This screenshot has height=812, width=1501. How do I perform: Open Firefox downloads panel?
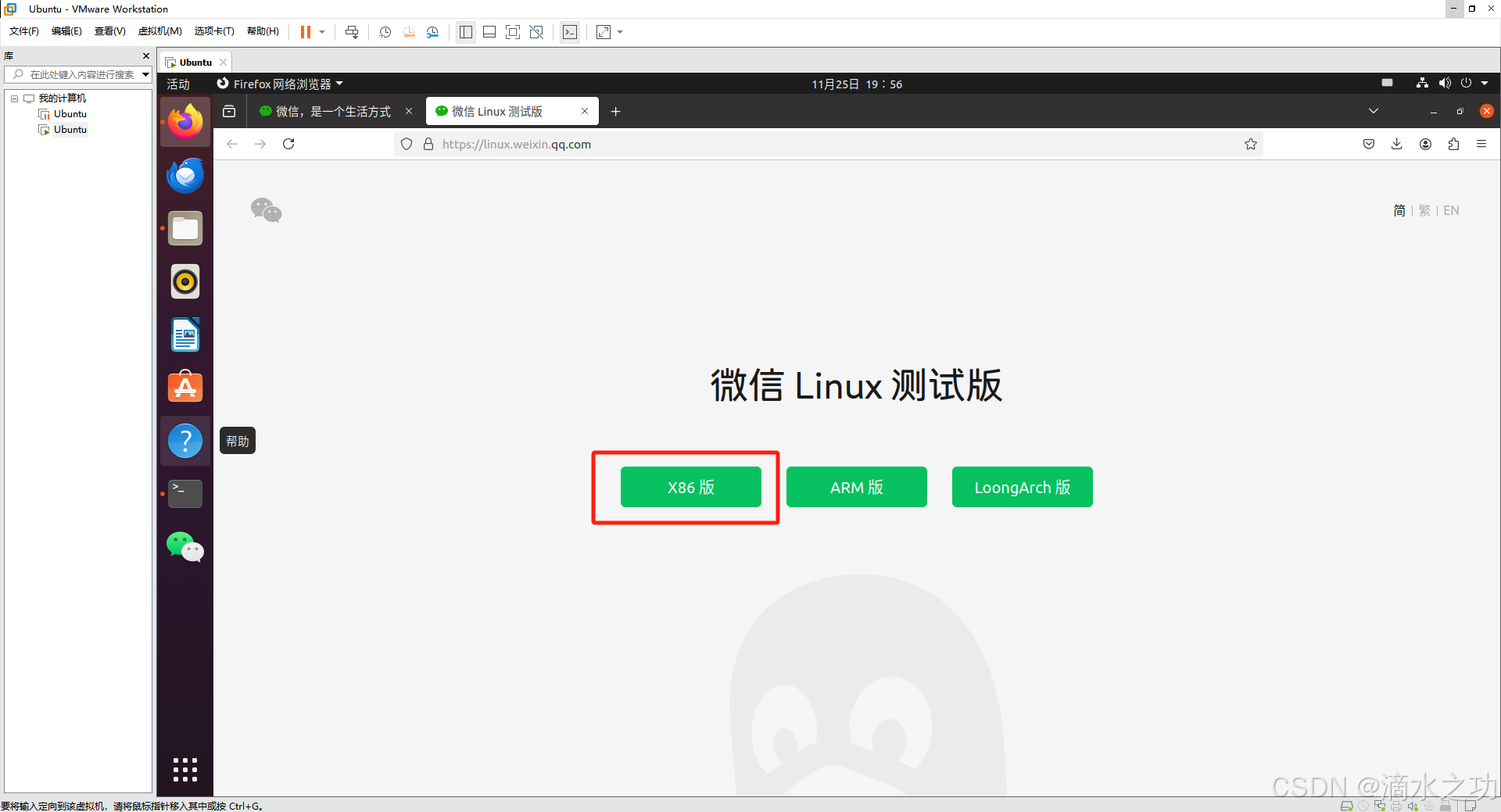coord(1397,144)
